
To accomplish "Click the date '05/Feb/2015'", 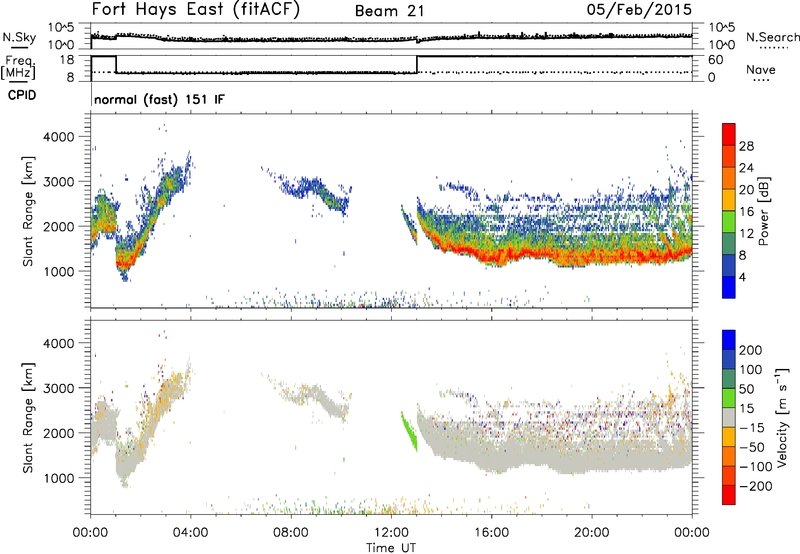I will tap(639, 9).
